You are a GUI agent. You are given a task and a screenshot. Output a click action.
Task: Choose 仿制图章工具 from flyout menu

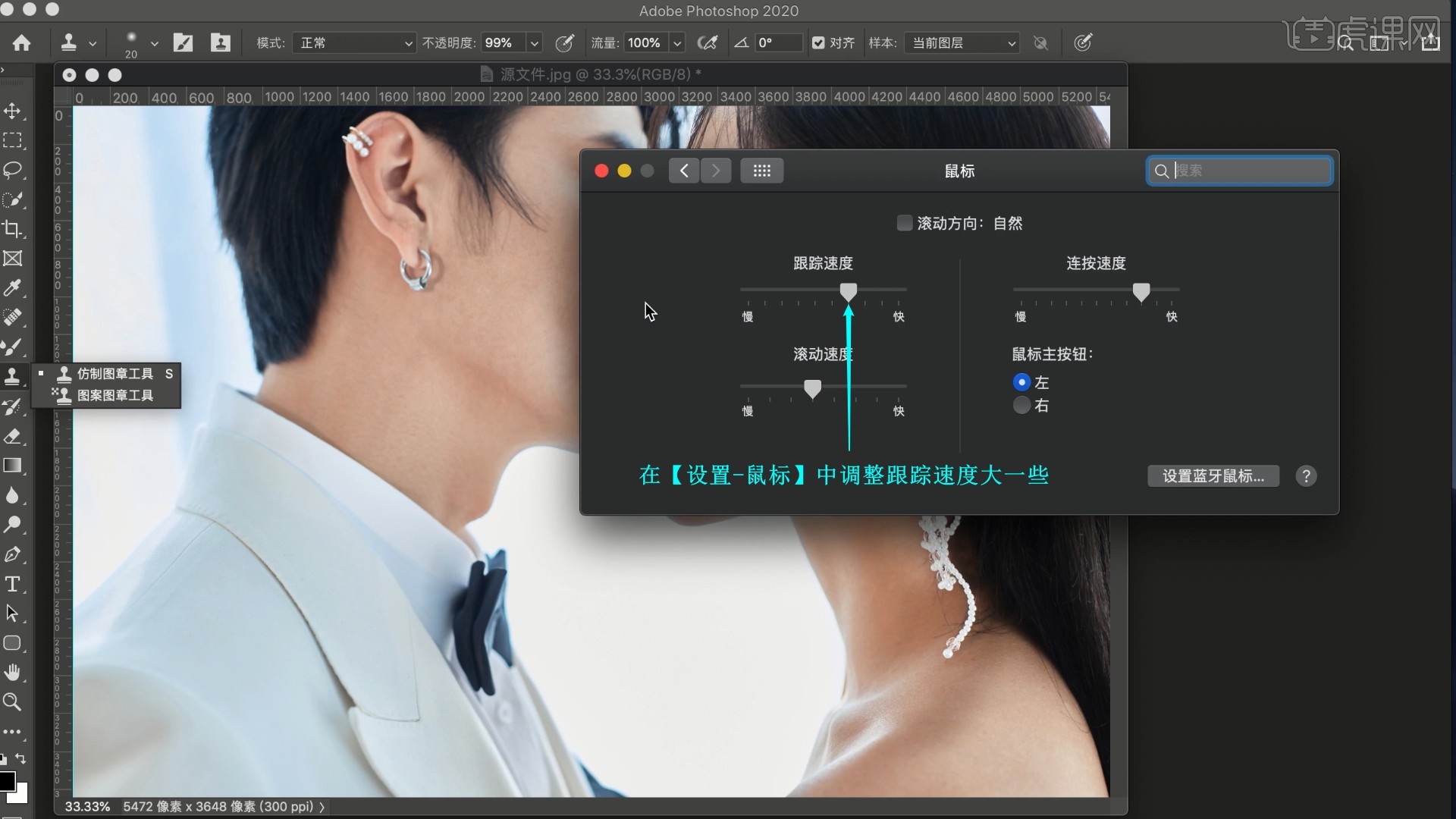point(115,374)
